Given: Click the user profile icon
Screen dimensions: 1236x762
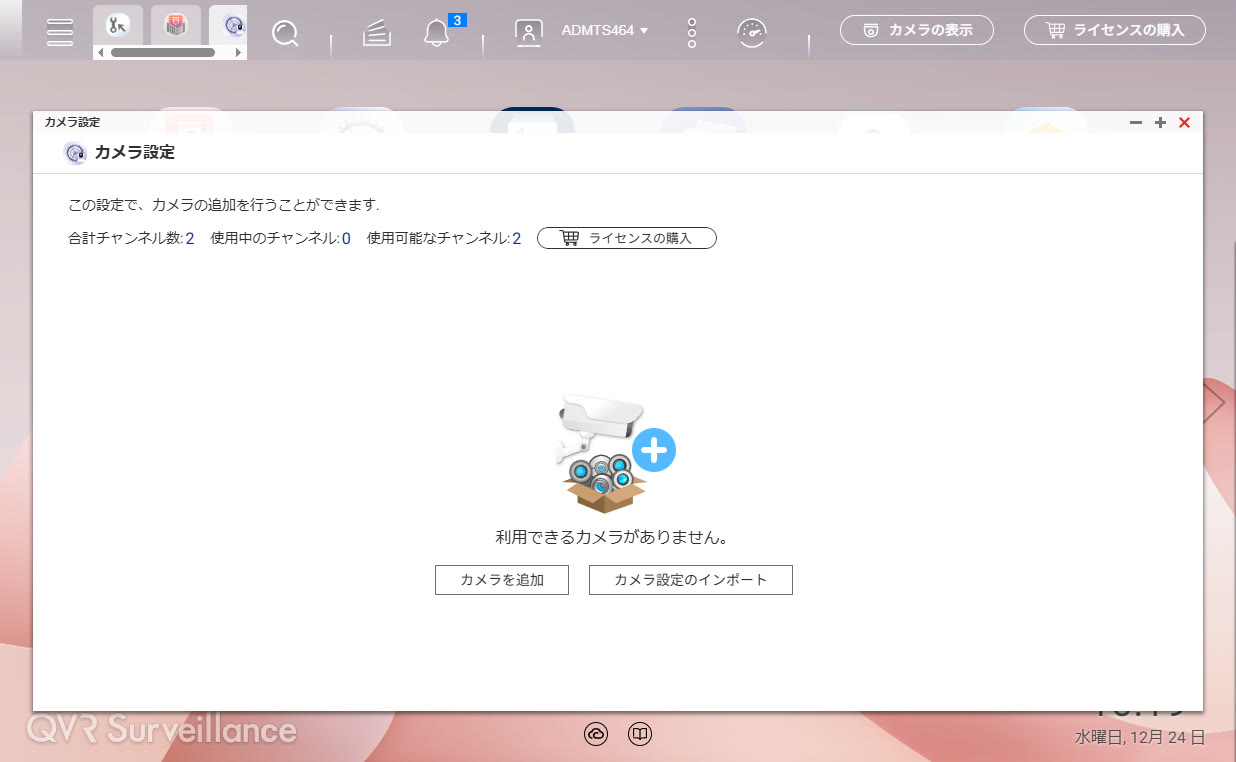Looking at the screenshot, I should [x=528, y=32].
